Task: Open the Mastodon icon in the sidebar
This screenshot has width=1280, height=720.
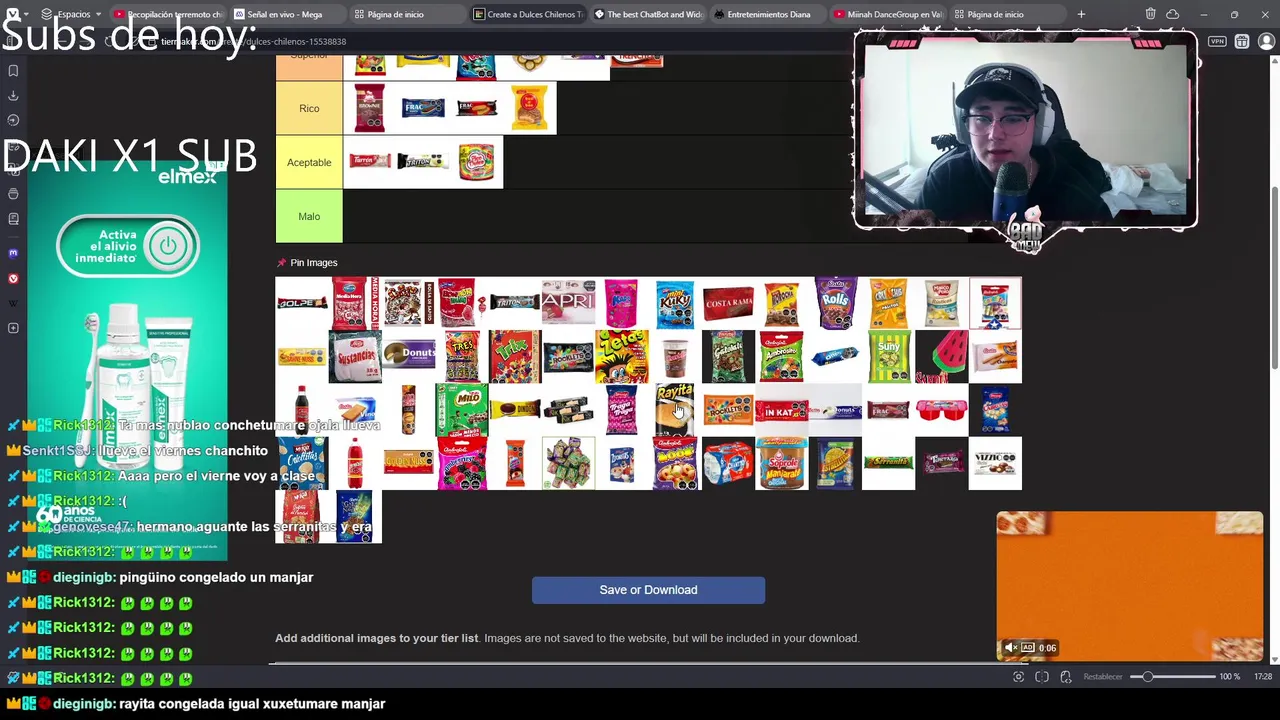Action: (13, 253)
